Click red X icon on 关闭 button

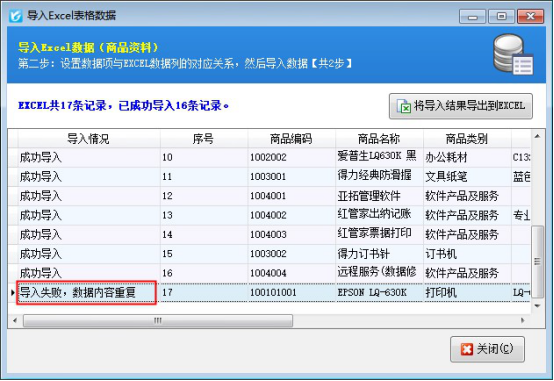(x=467, y=349)
